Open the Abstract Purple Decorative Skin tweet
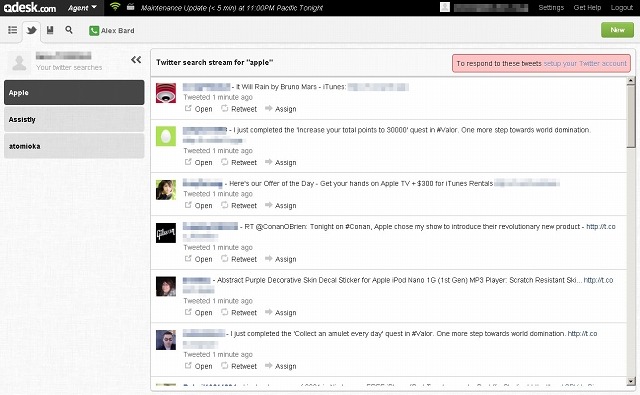This screenshot has height=395, width=640. [x=199, y=313]
